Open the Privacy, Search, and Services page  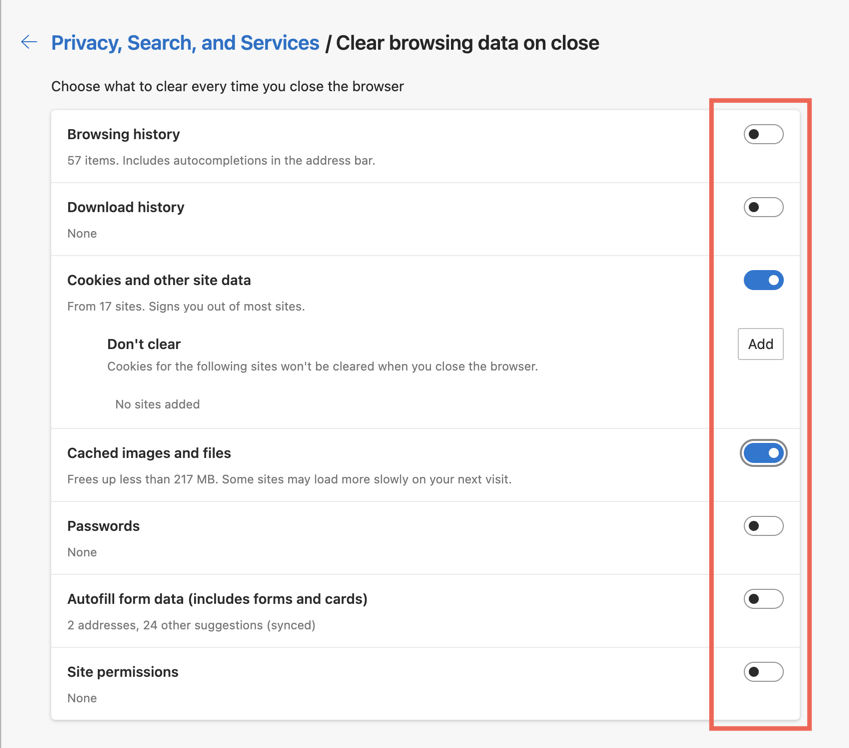(185, 42)
